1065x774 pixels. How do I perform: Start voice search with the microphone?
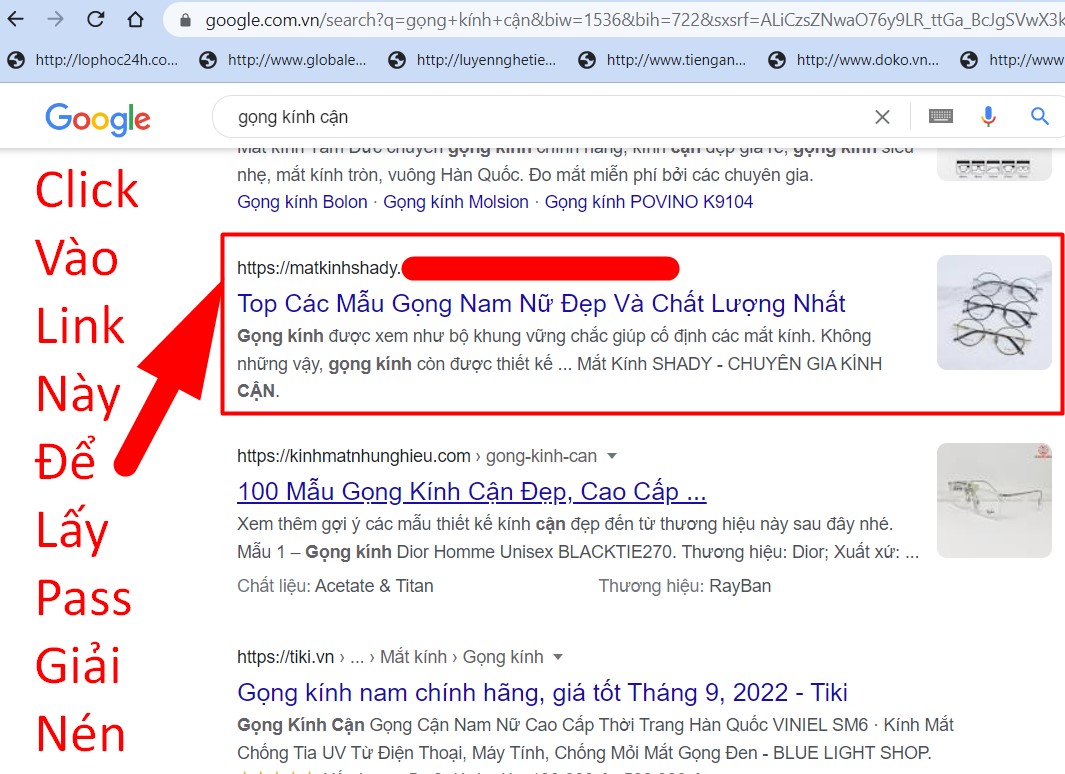pyautogui.click(x=988, y=117)
